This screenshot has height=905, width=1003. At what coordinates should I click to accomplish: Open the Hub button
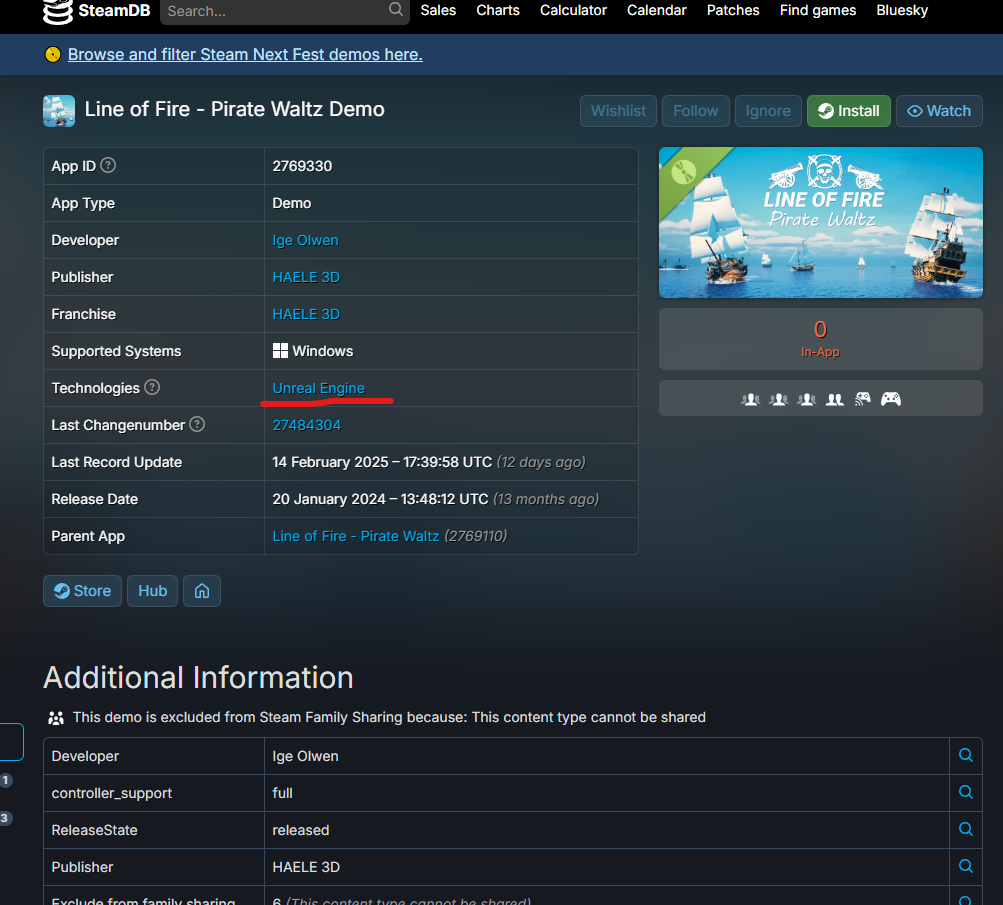click(x=152, y=591)
